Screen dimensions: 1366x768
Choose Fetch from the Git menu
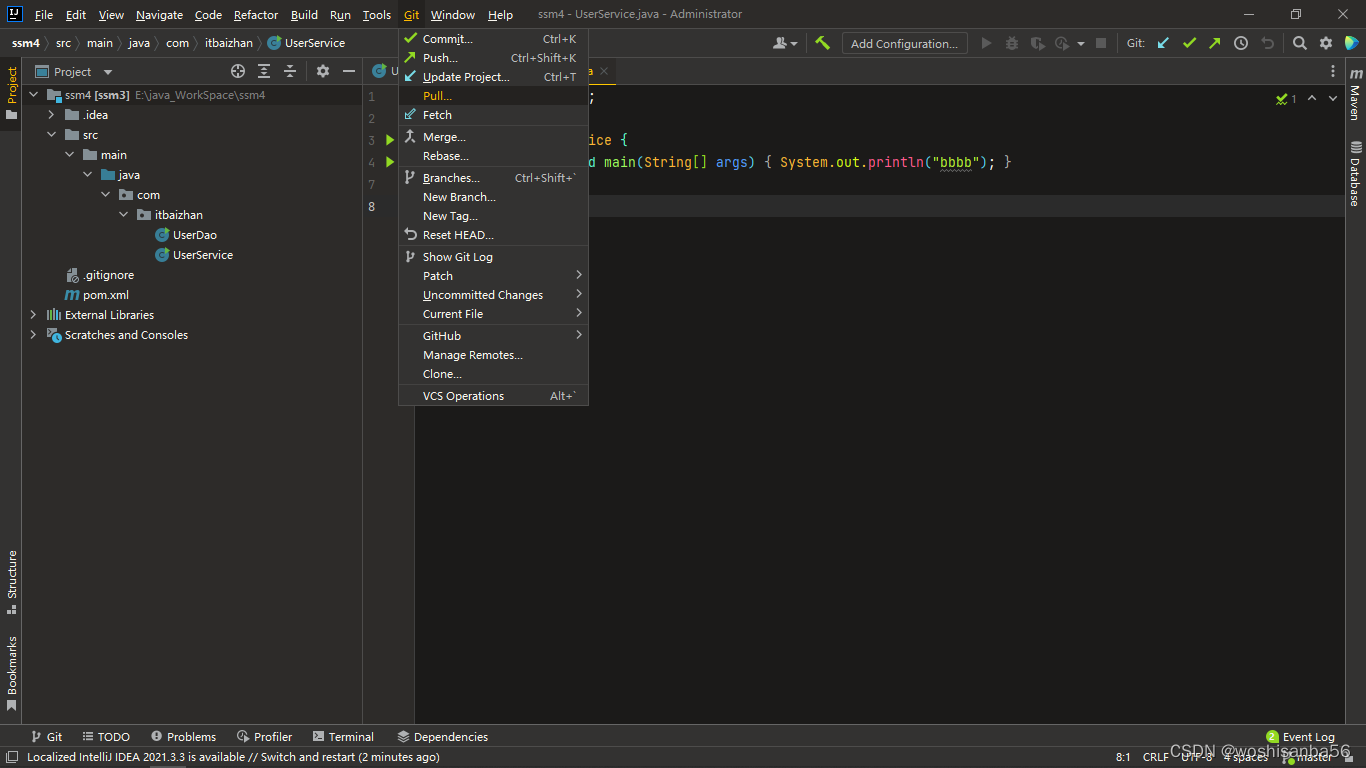coord(493,115)
